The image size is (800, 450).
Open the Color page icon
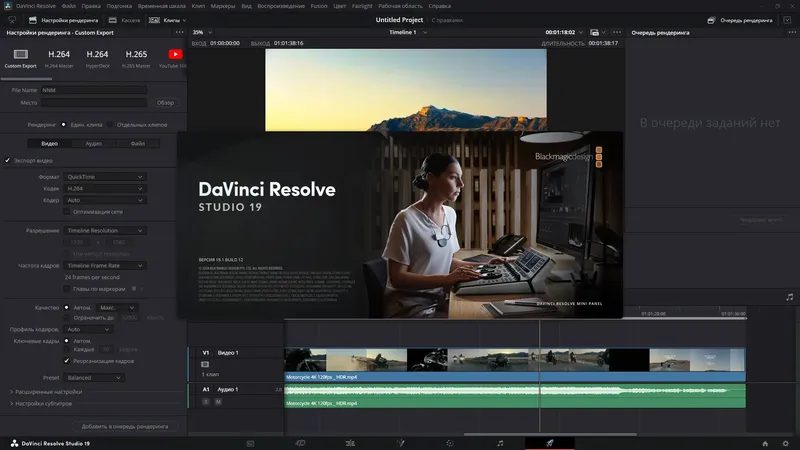pos(449,443)
